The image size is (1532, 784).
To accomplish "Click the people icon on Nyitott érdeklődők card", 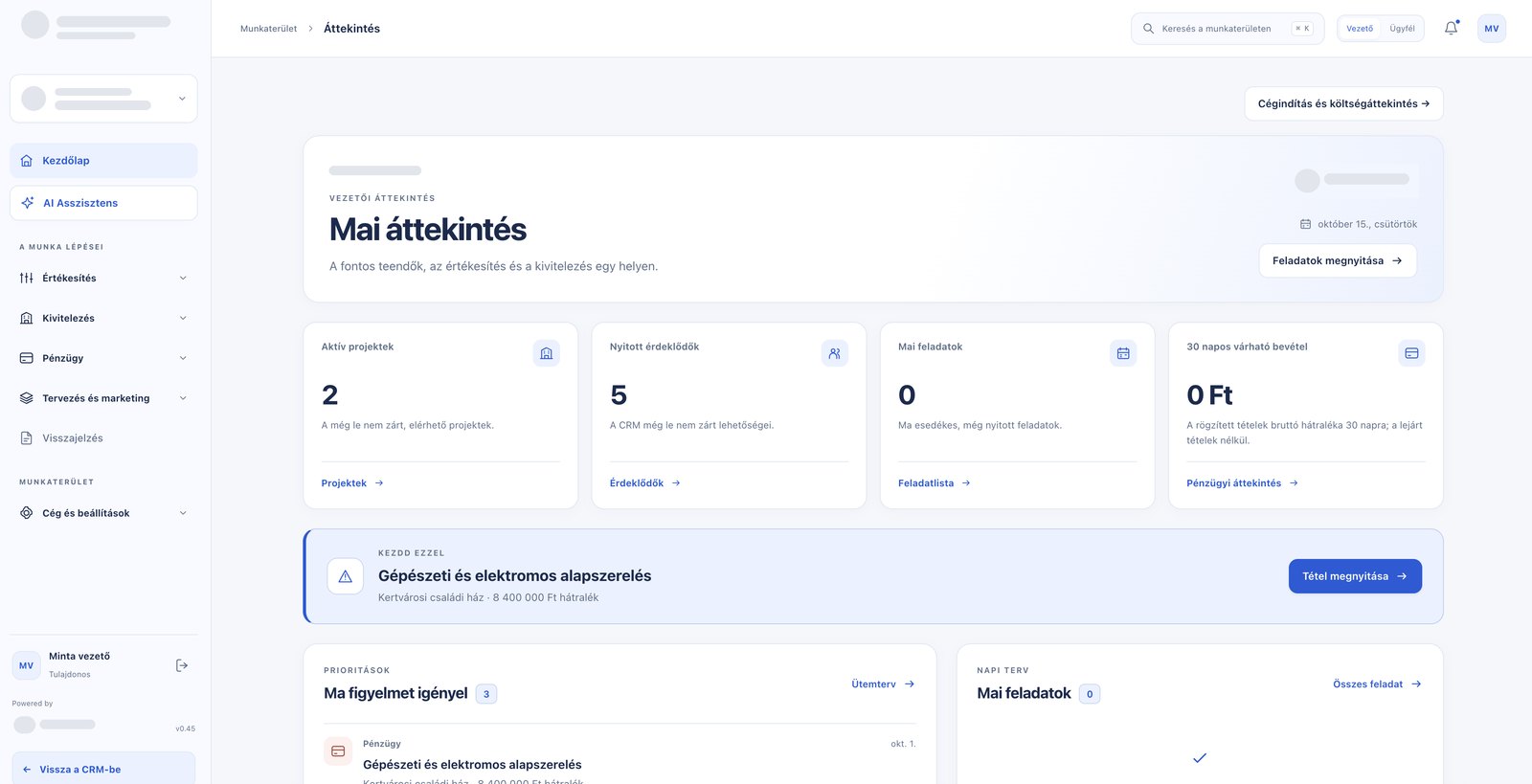I will pos(835,353).
